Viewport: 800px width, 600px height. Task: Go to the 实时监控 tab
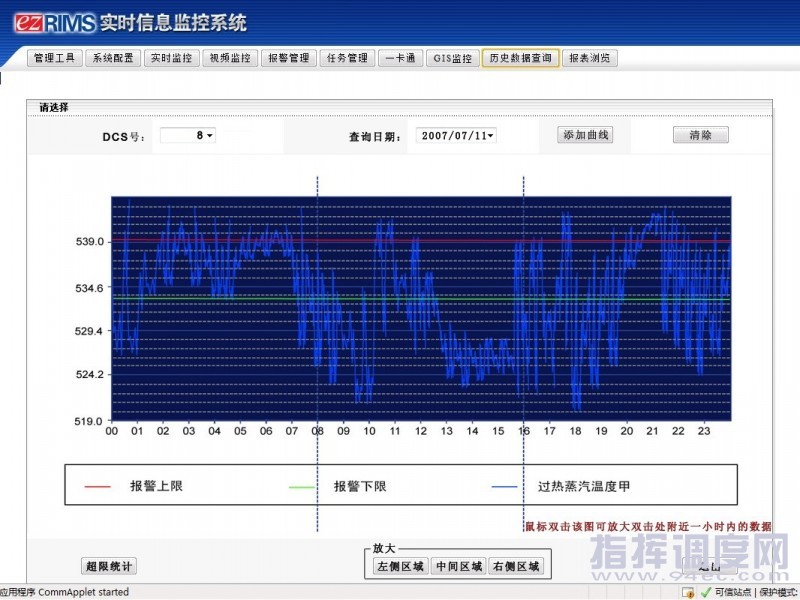pyautogui.click(x=171, y=58)
